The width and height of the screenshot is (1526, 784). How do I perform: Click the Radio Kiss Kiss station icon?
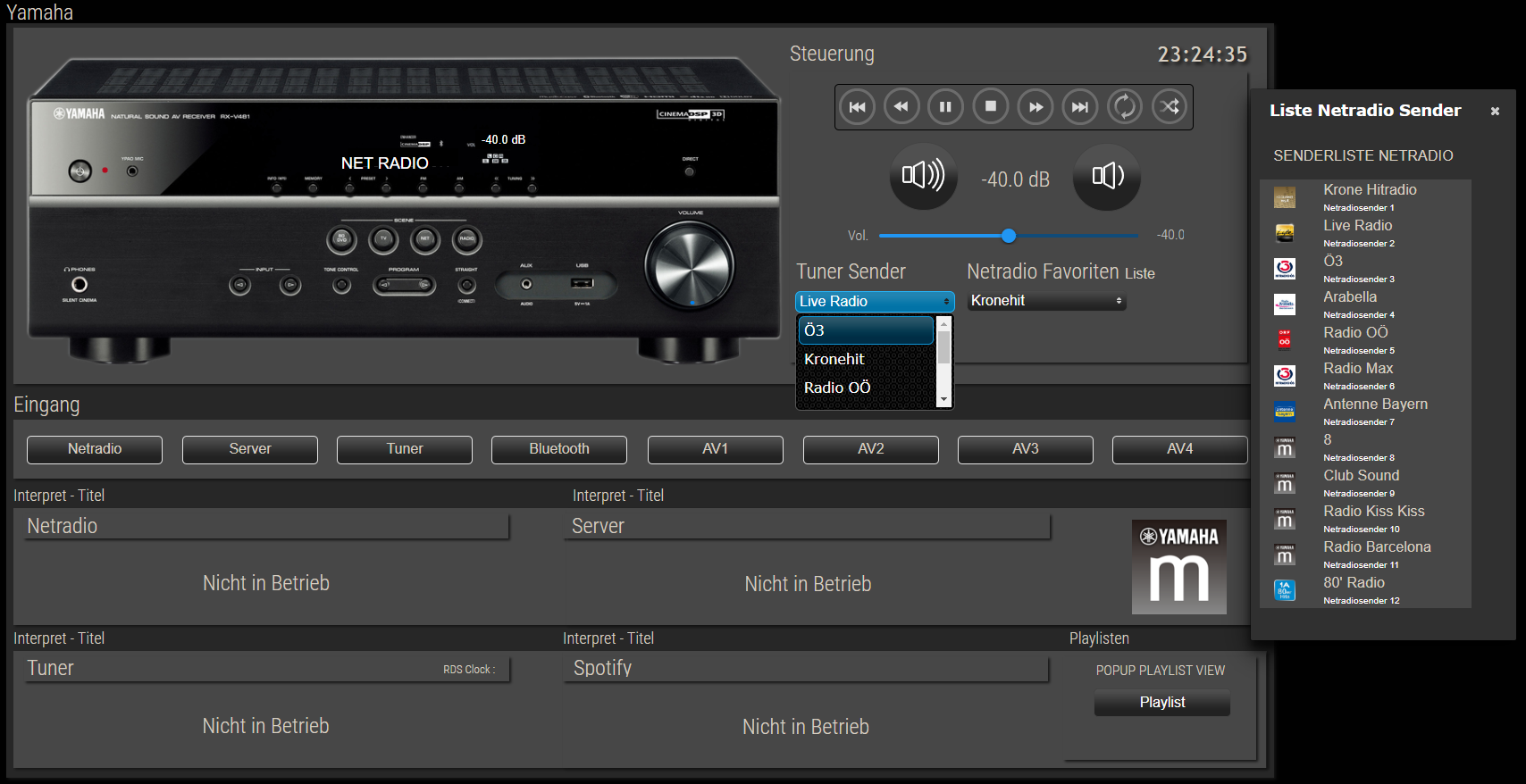[1285, 519]
